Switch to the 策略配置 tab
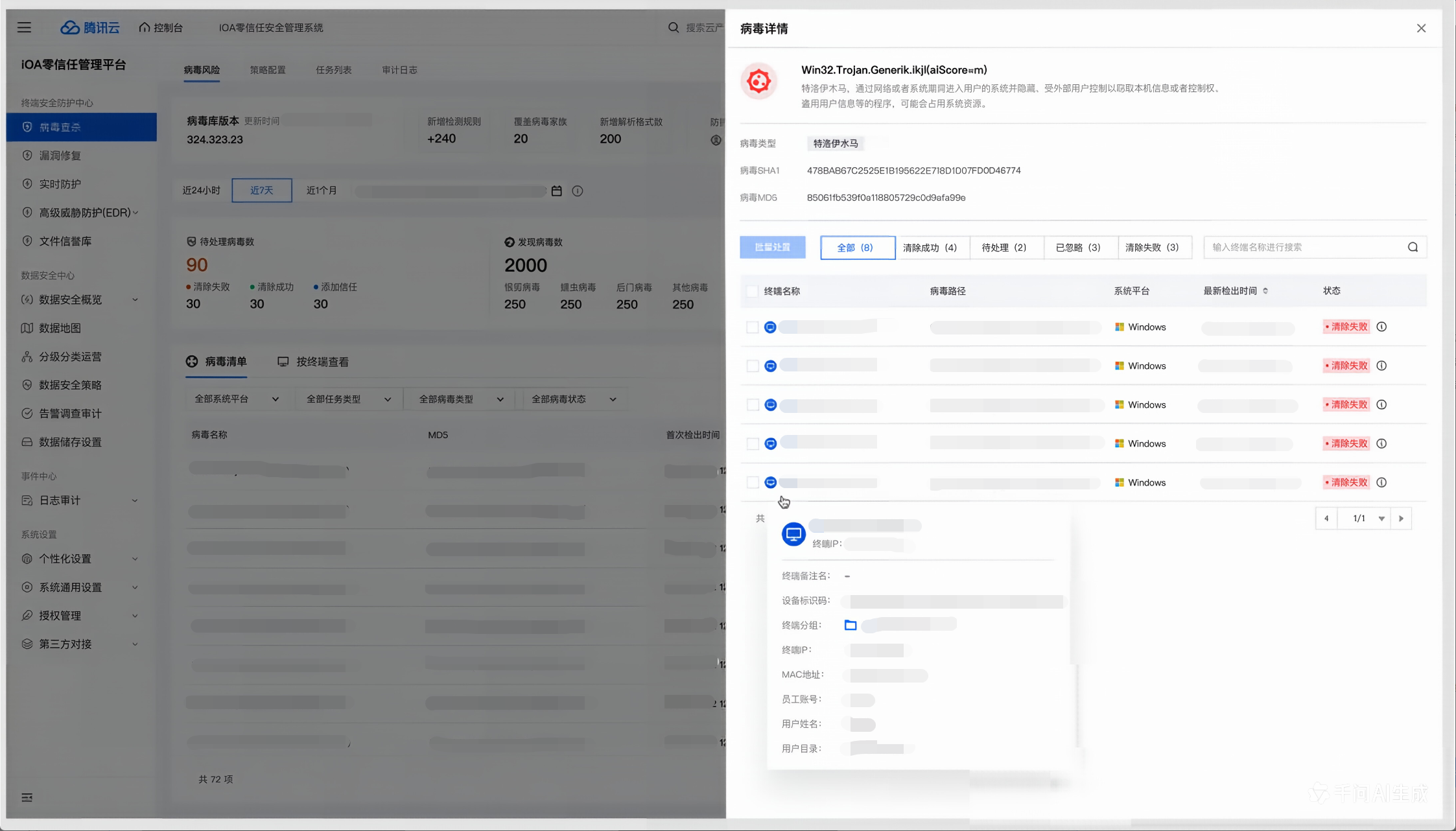The width and height of the screenshot is (1456, 831). 267,70
